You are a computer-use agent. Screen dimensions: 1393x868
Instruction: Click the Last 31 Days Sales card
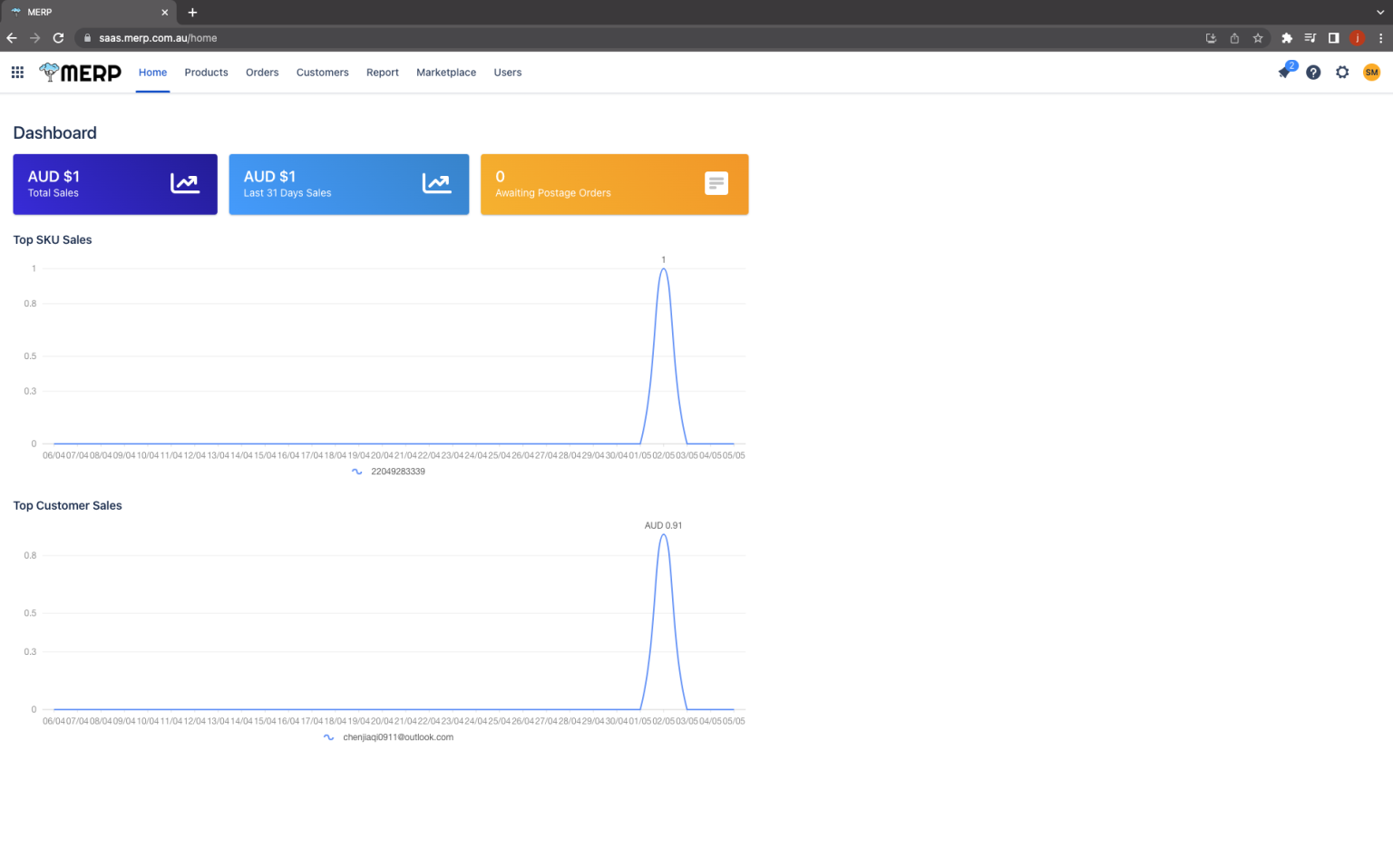(348, 184)
